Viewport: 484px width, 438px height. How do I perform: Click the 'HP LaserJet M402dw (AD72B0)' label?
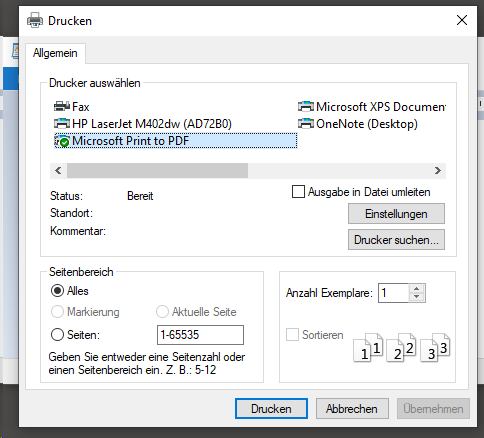coord(152,124)
